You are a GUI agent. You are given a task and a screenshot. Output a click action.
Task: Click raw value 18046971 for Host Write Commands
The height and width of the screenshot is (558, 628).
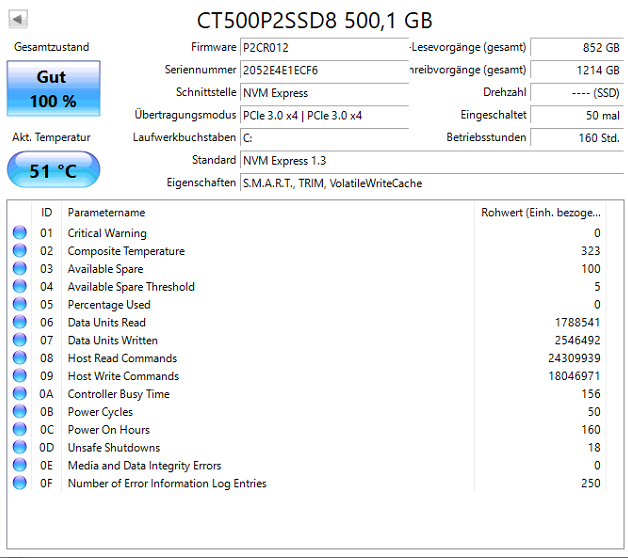pos(574,376)
